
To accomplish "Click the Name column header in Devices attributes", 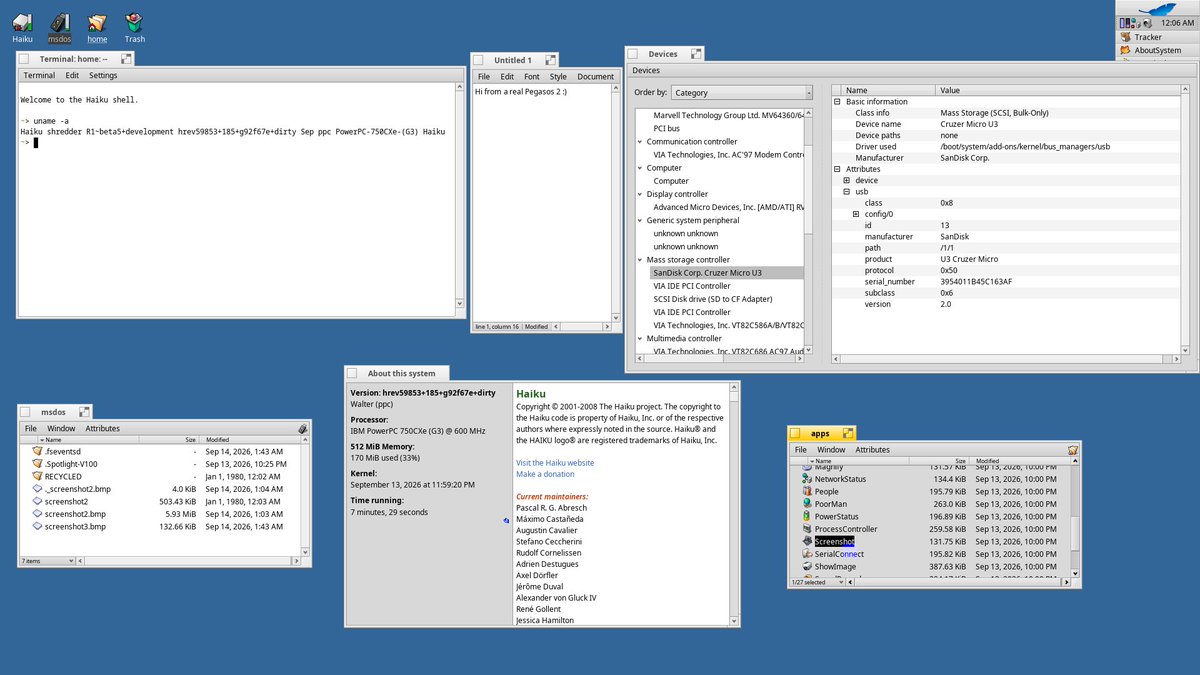I will (x=889, y=90).
